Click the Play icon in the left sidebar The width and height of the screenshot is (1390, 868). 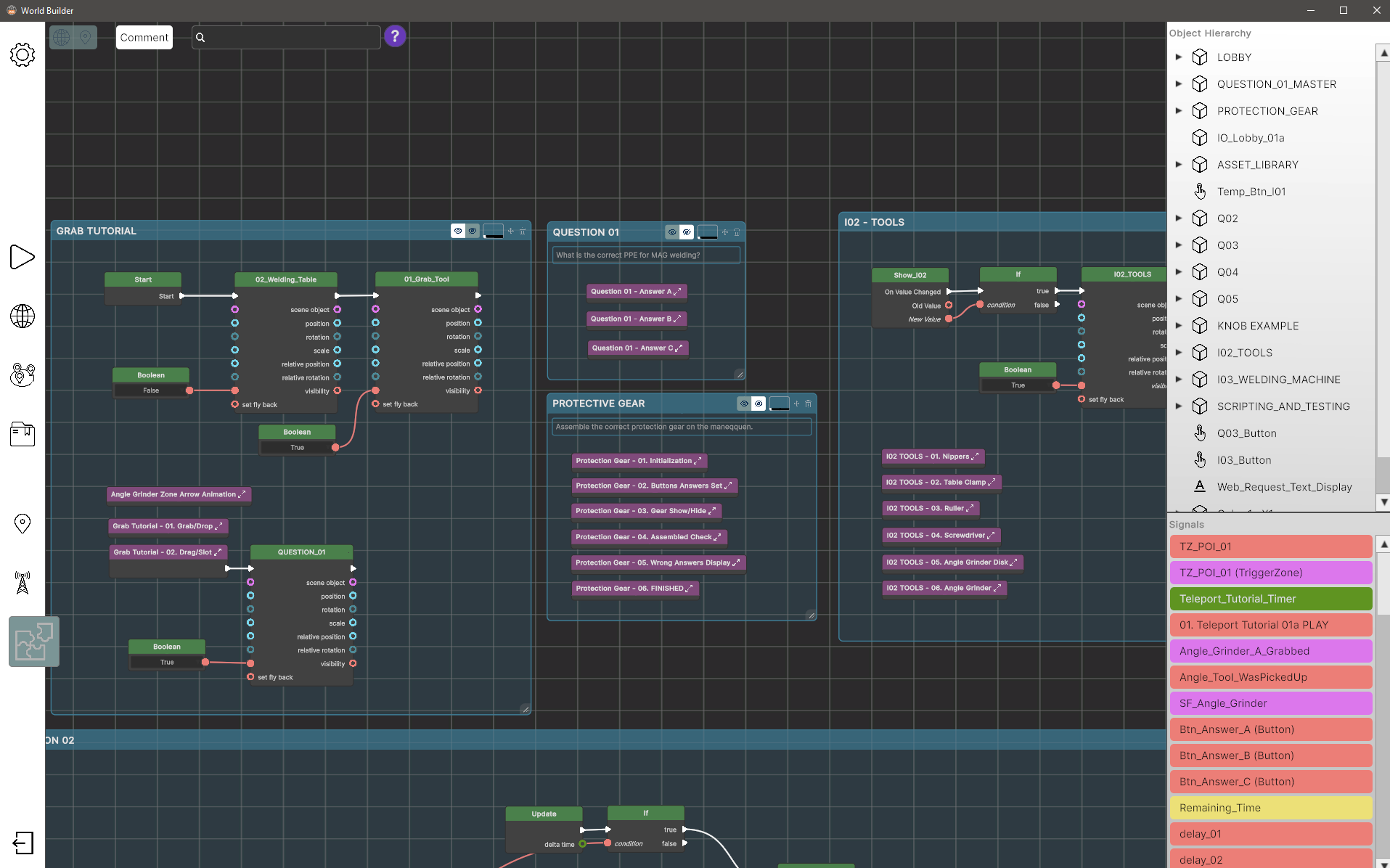pyautogui.click(x=22, y=257)
